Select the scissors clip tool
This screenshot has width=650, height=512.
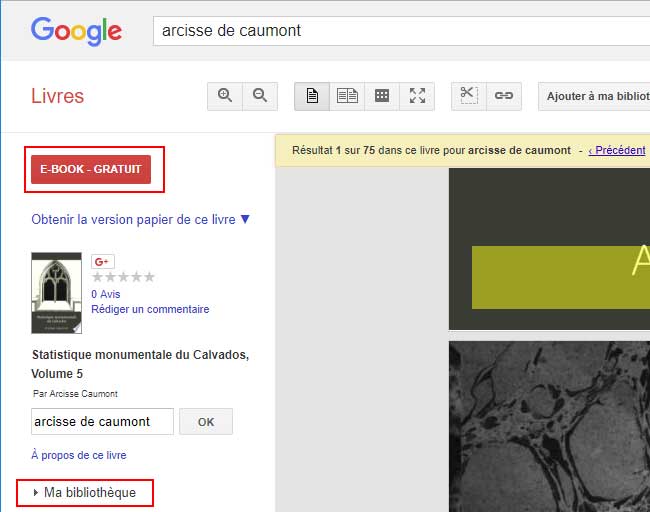[x=469, y=96]
